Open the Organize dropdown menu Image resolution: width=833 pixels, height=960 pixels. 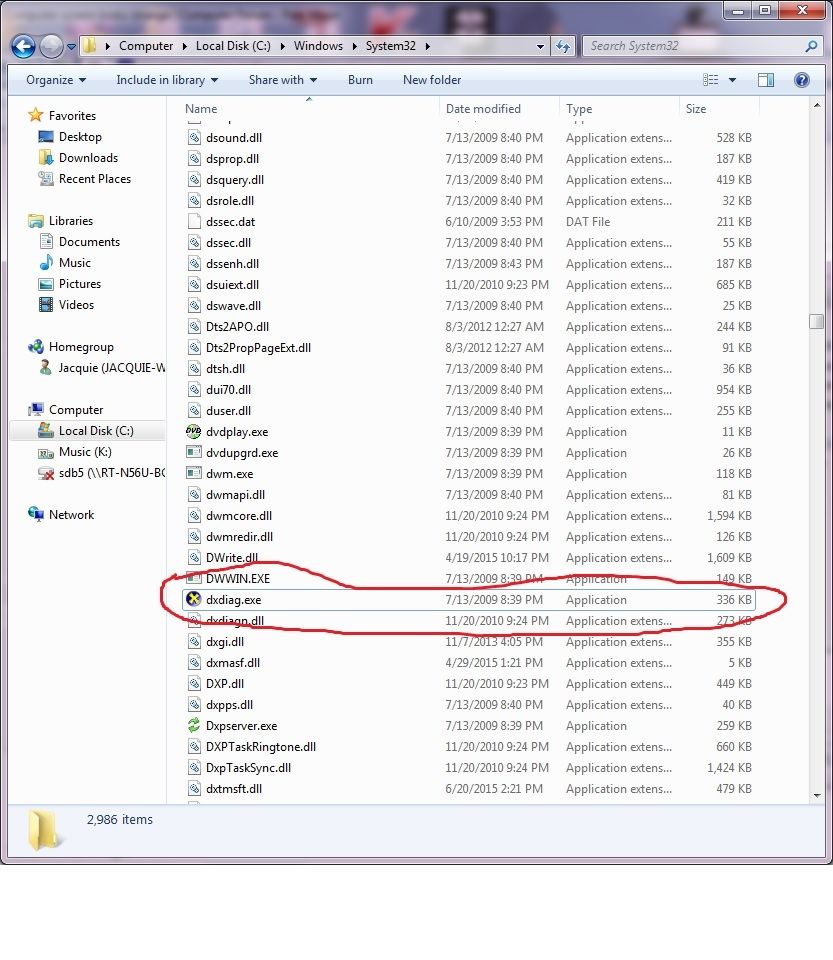point(56,80)
